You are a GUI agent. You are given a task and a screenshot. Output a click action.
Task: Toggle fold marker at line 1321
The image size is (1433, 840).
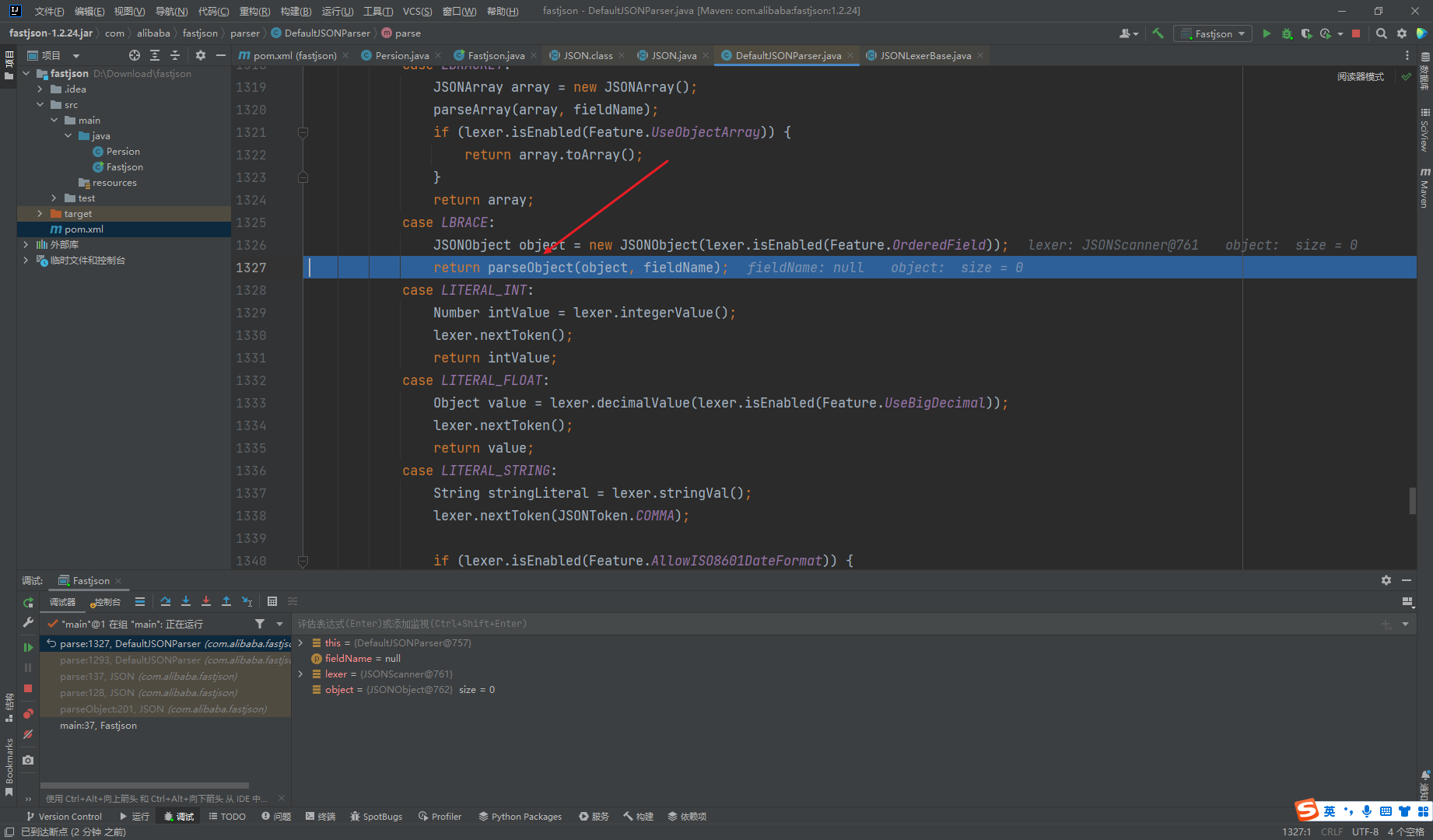coord(303,132)
